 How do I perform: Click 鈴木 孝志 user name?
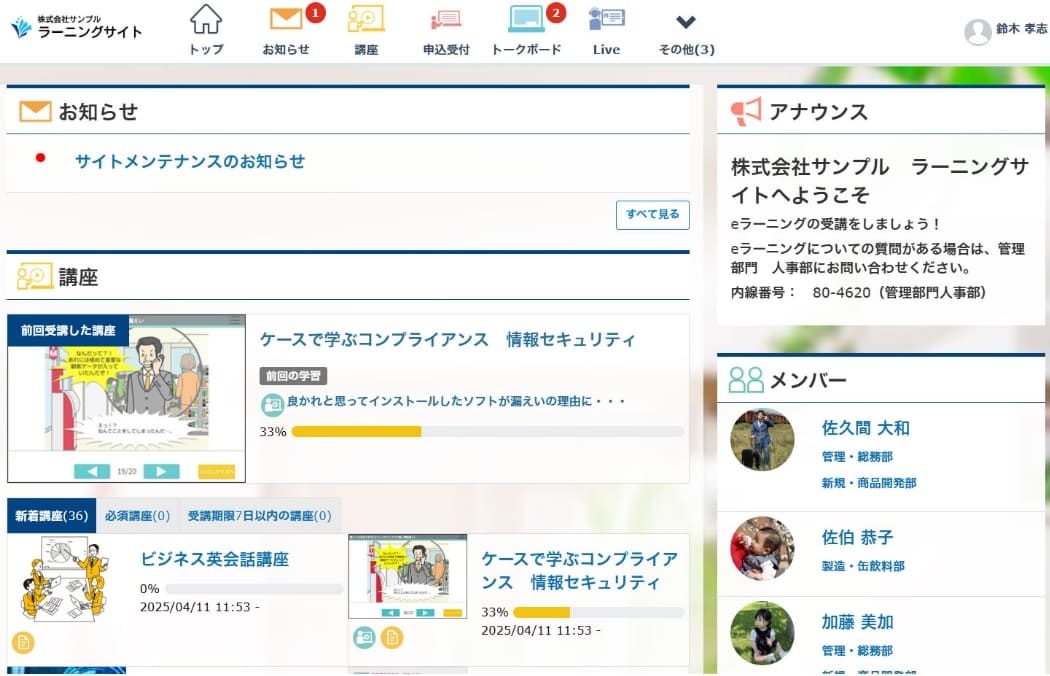(1021, 29)
